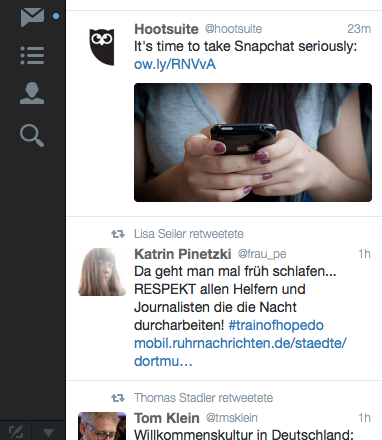The height and width of the screenshot is (440, 382).
Task: Click the 23m timestamp on Hootsuite tweet
Action: 359,29
